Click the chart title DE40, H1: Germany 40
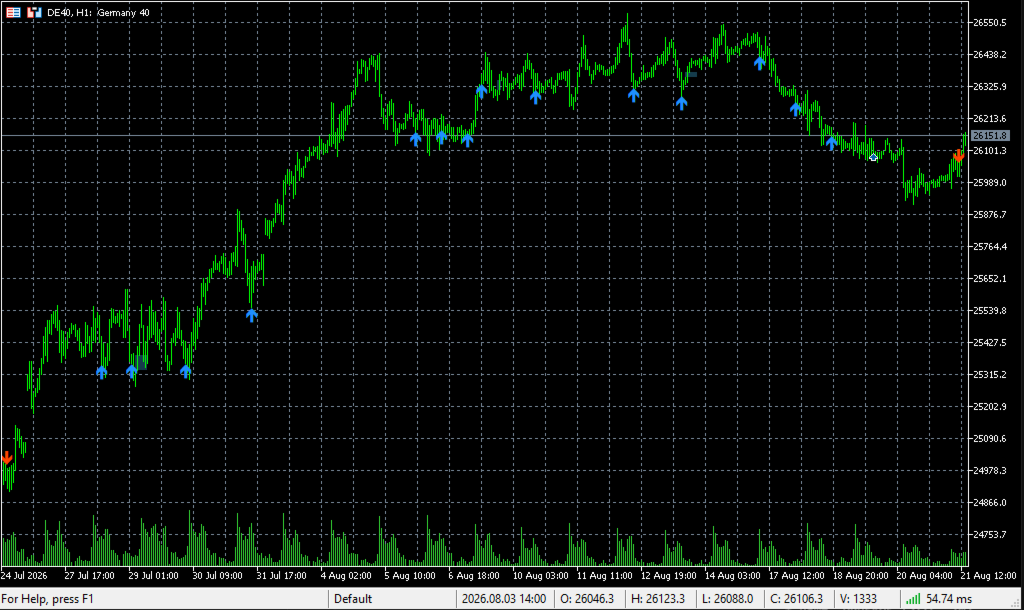This screenshot has width=1024, height=610. point(98,12)
